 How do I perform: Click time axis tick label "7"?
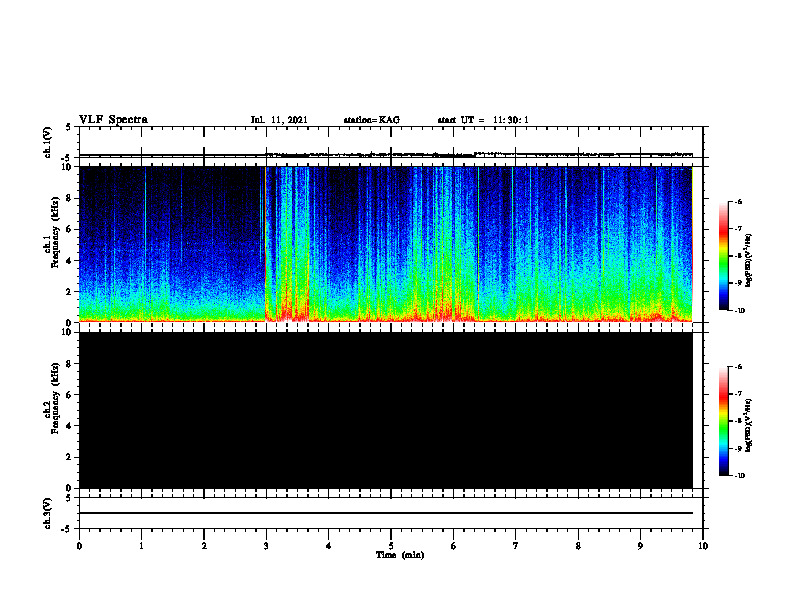pos(516,546)
